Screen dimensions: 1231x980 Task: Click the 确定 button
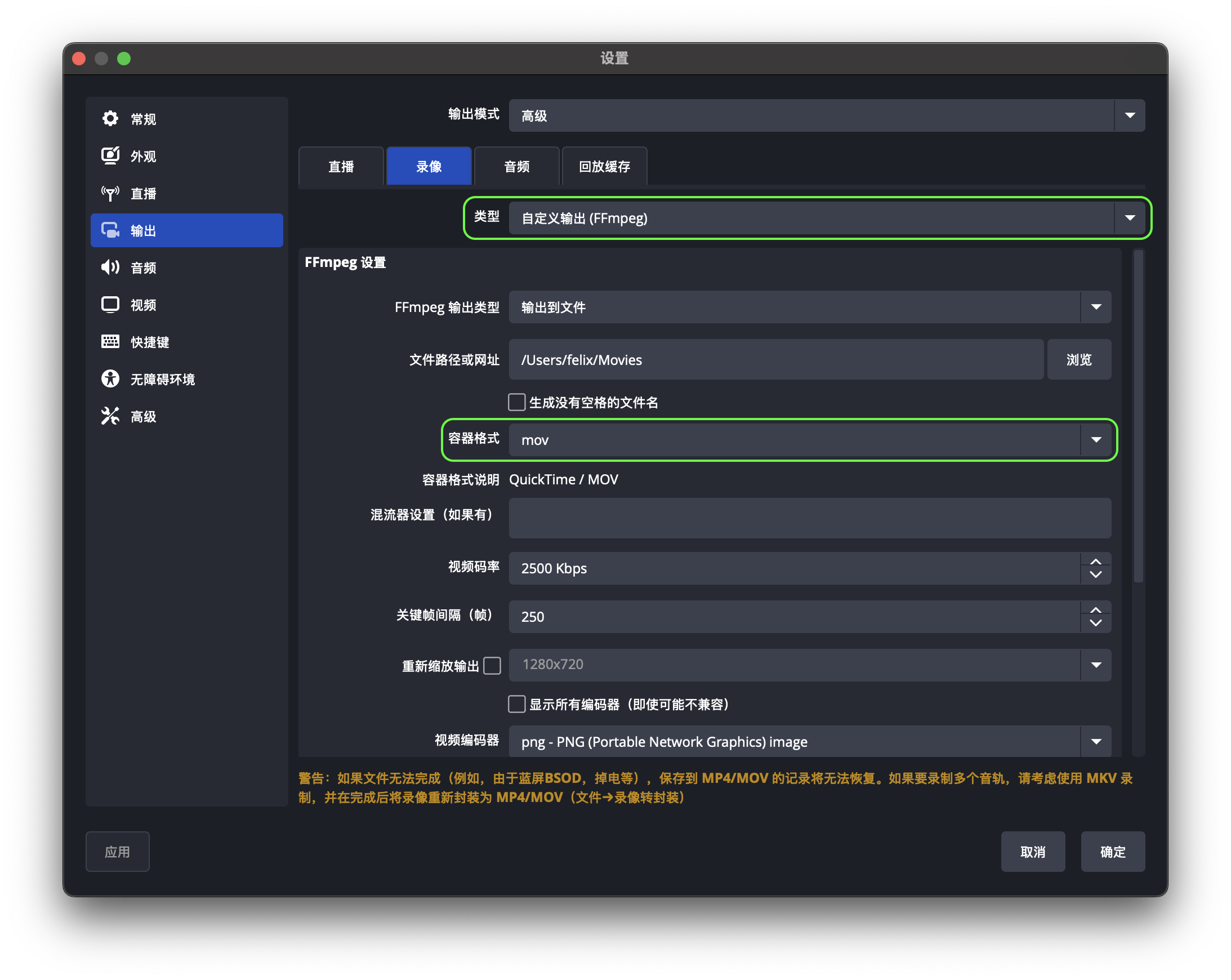click(x=1113, y=852)
